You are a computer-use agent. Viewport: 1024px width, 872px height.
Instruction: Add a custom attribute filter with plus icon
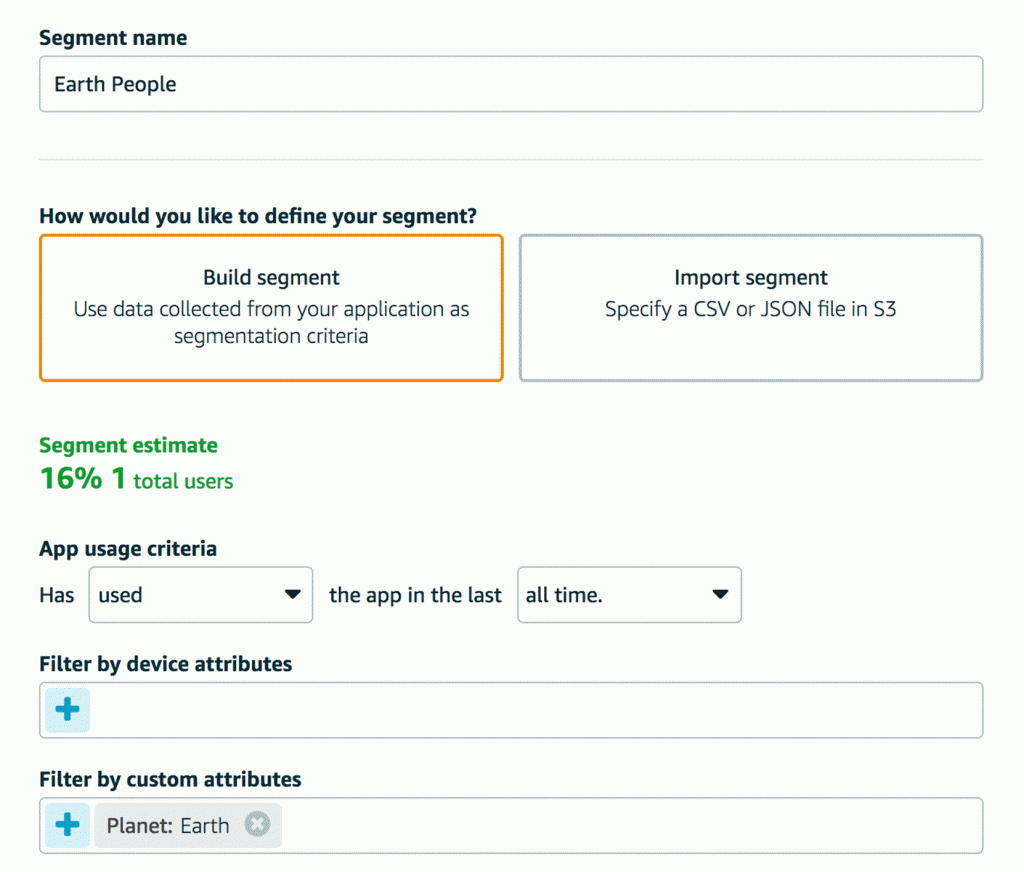click(67, 825)
